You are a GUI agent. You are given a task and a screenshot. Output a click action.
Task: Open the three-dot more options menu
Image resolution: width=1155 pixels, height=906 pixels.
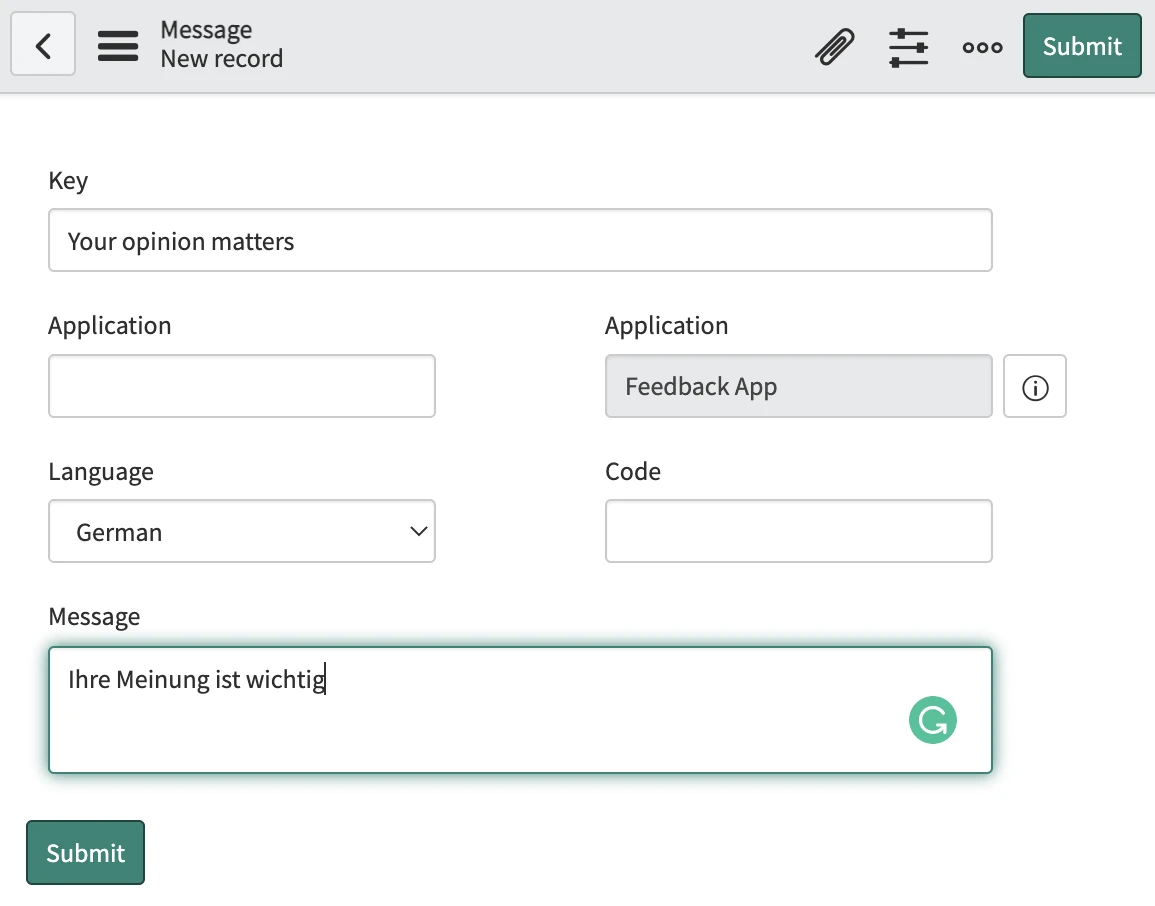click(x=982, y=47)
